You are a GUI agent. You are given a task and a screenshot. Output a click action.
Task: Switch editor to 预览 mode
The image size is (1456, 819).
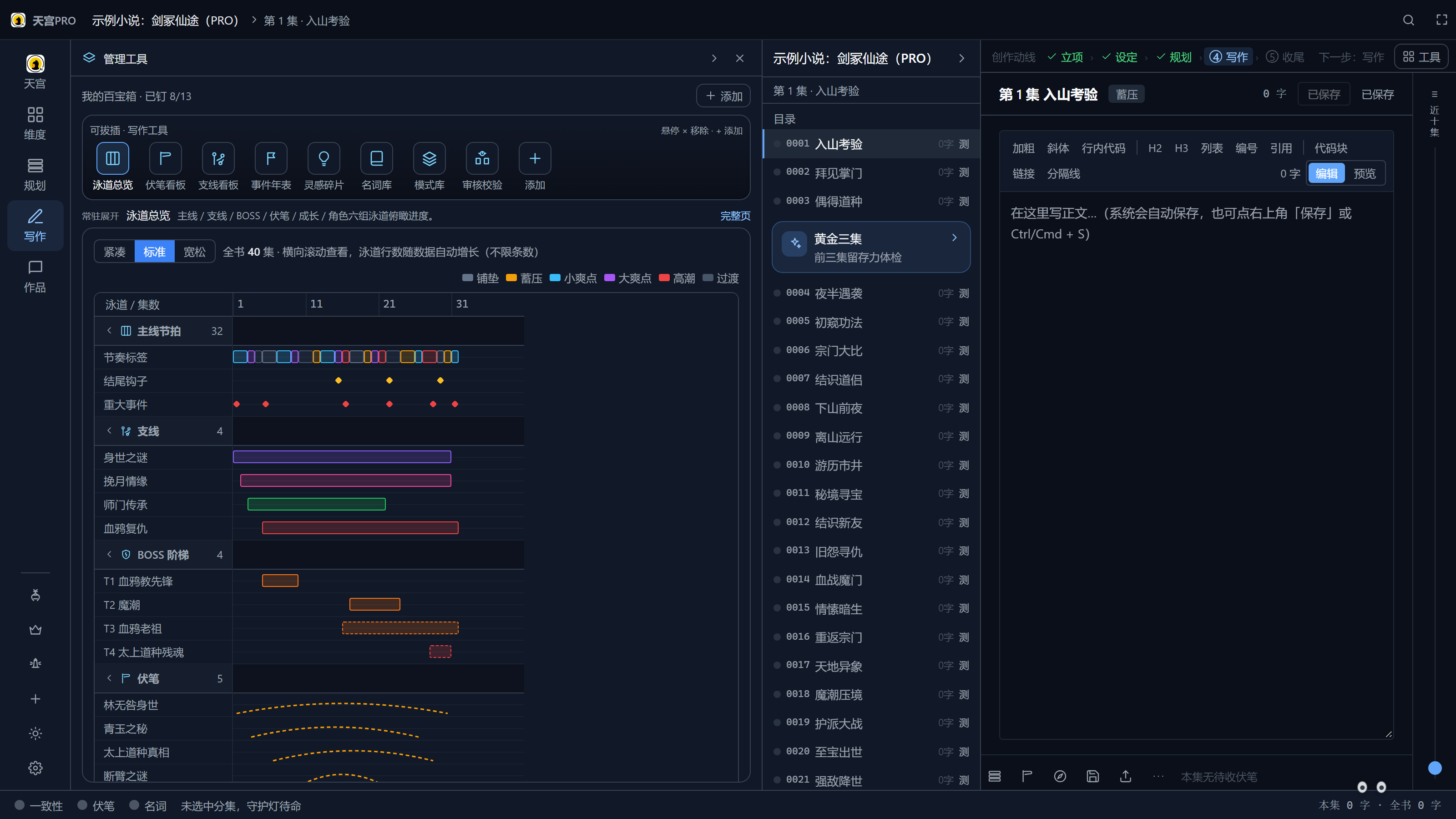point(1365,173)
